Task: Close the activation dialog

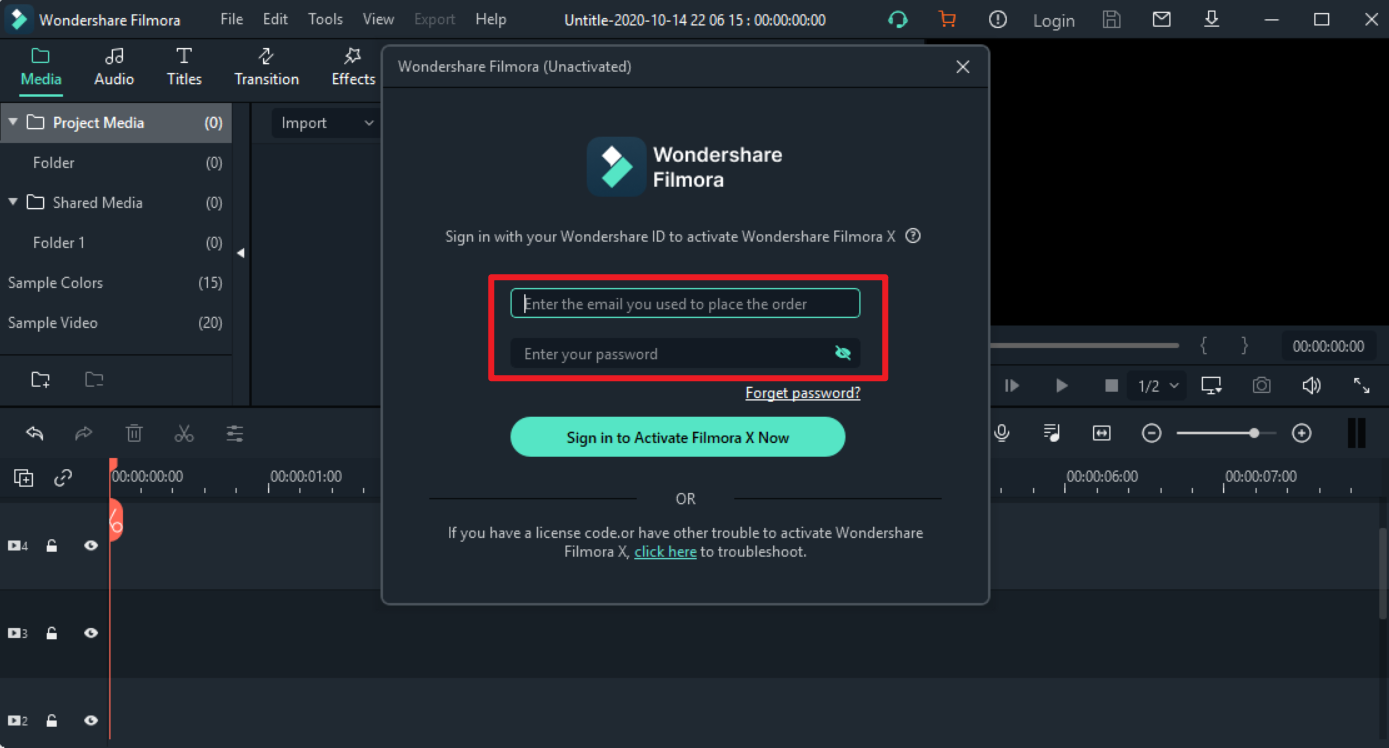Action: pos(963,67)
